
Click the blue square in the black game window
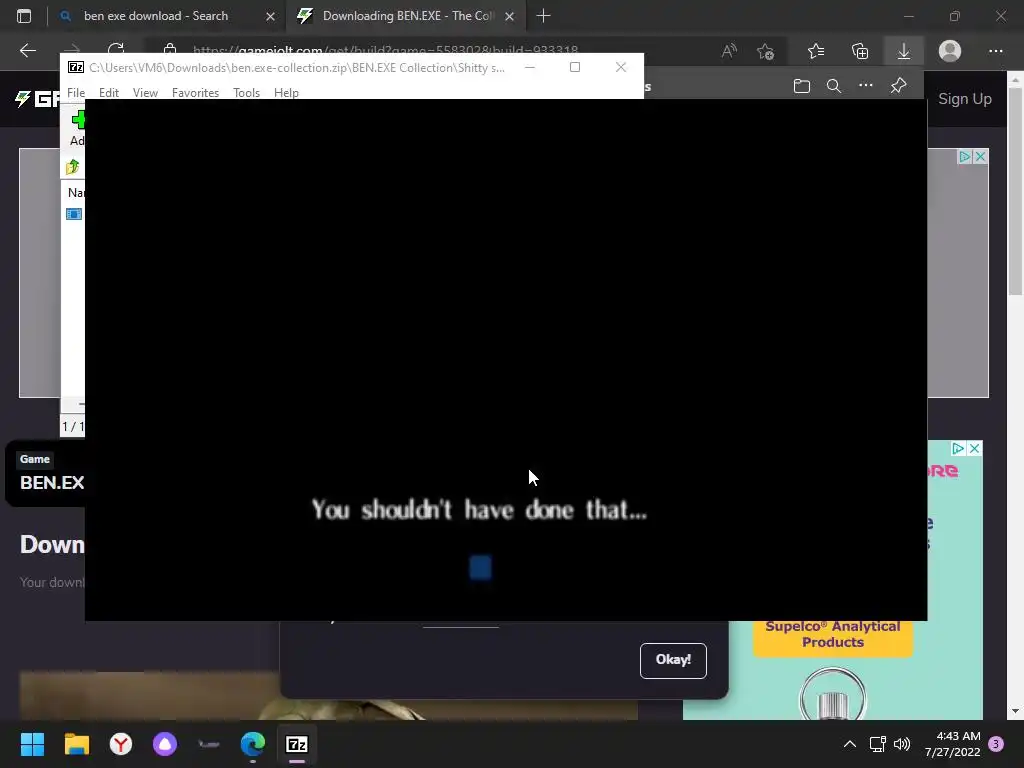pyautogui.click(x=481, y=568)
